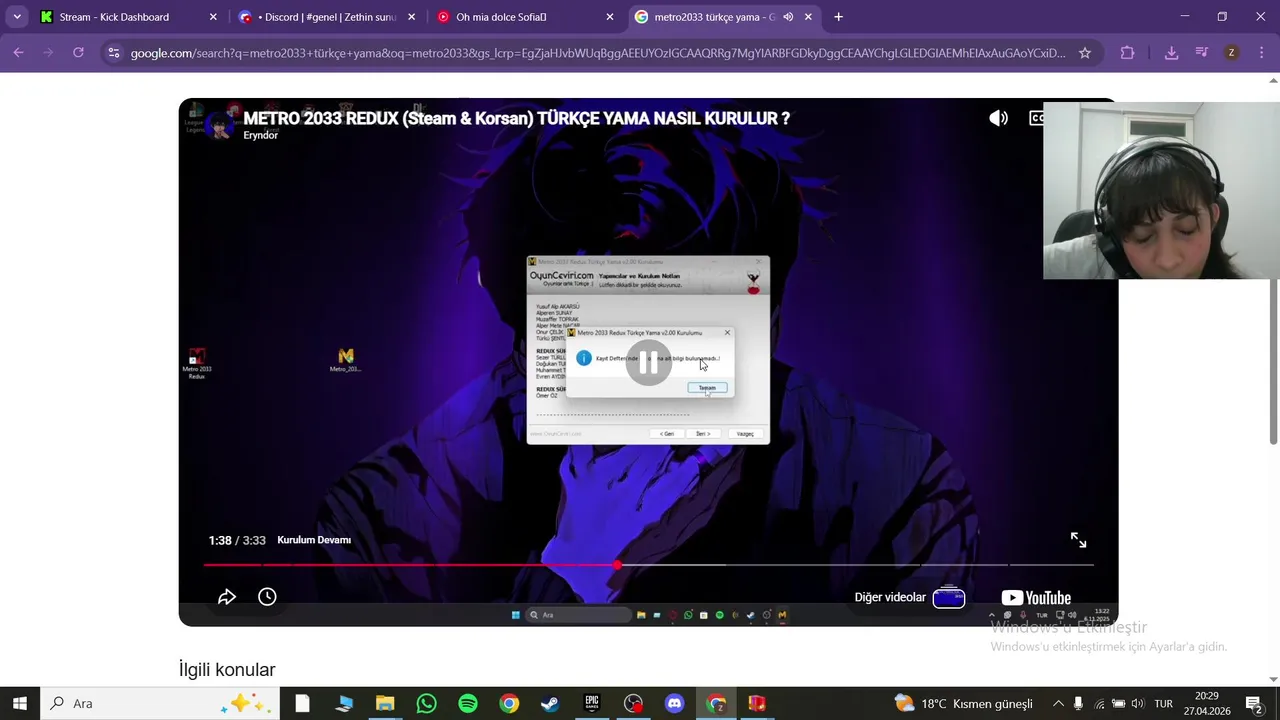
Task: Mute the YouTube video speaker icon
Action: [998, 118]
